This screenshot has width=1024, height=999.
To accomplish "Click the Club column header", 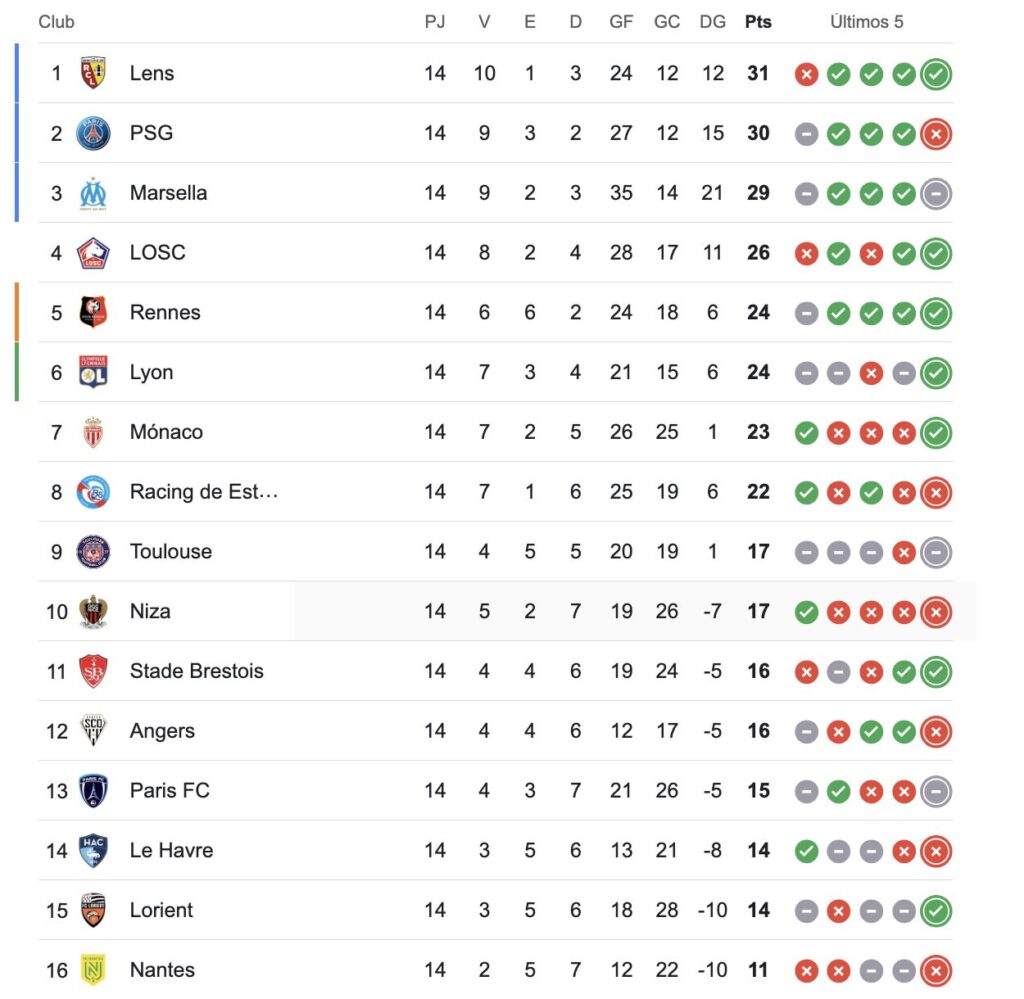I will (x=57, y=22).
